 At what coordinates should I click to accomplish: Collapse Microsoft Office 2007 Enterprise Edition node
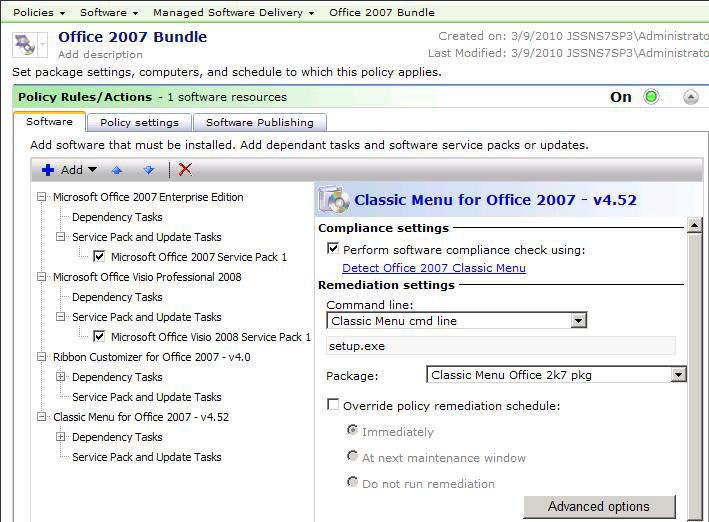click(x=42, y=197)
